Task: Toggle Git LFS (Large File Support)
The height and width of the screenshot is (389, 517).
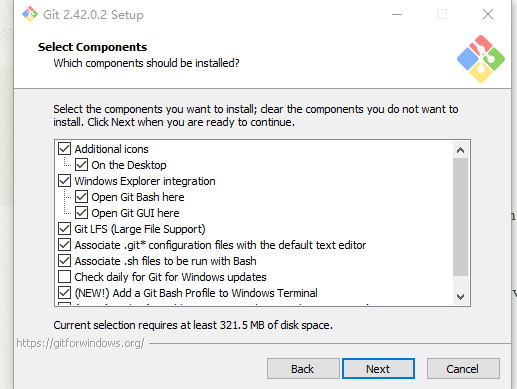Action: [65, 229]
